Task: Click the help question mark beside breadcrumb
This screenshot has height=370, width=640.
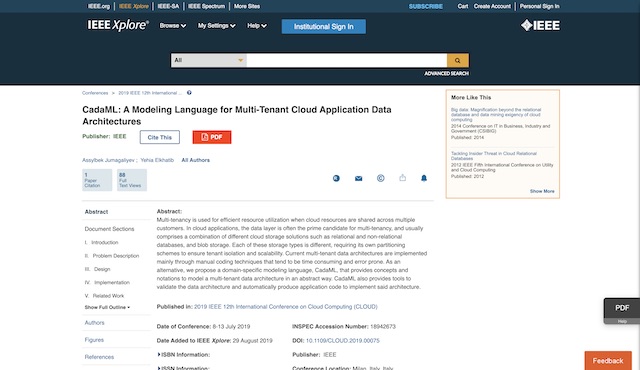Action: [x=189, y=93]
